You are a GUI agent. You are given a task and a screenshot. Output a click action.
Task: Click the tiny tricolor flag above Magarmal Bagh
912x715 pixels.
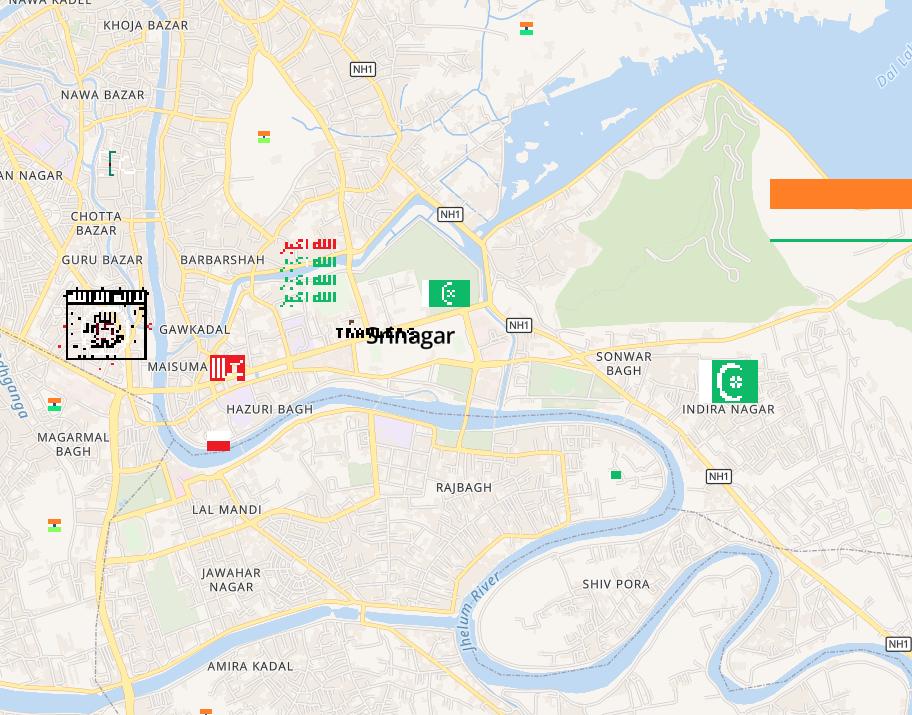55,404
